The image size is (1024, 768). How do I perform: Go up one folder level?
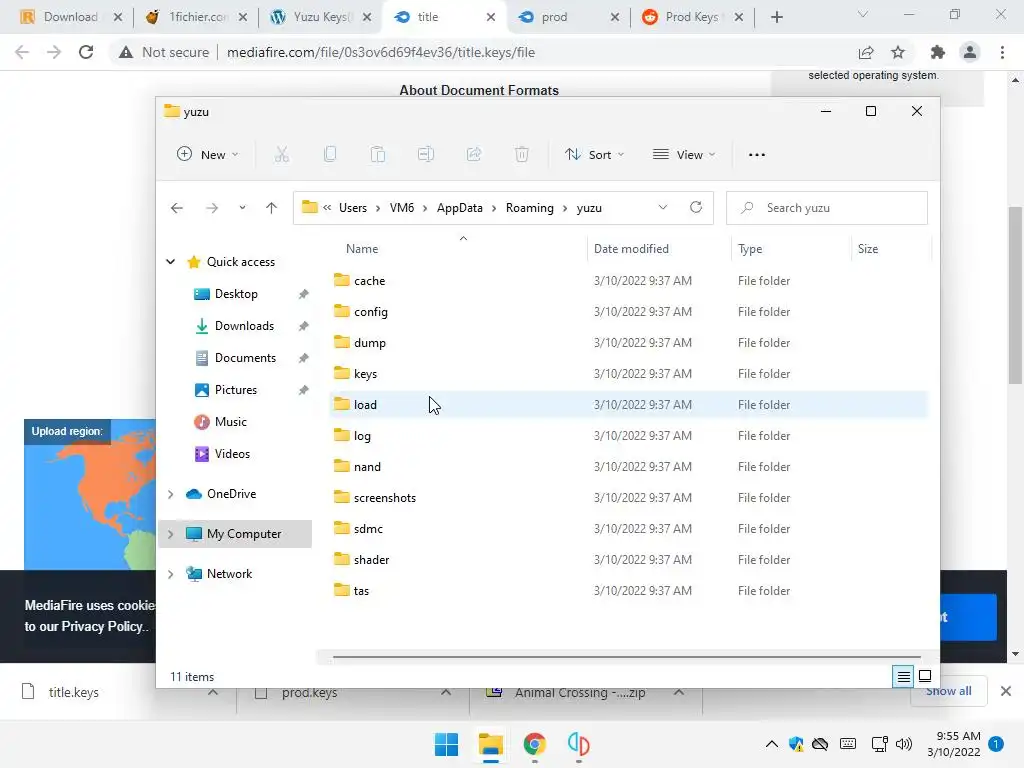271,208
